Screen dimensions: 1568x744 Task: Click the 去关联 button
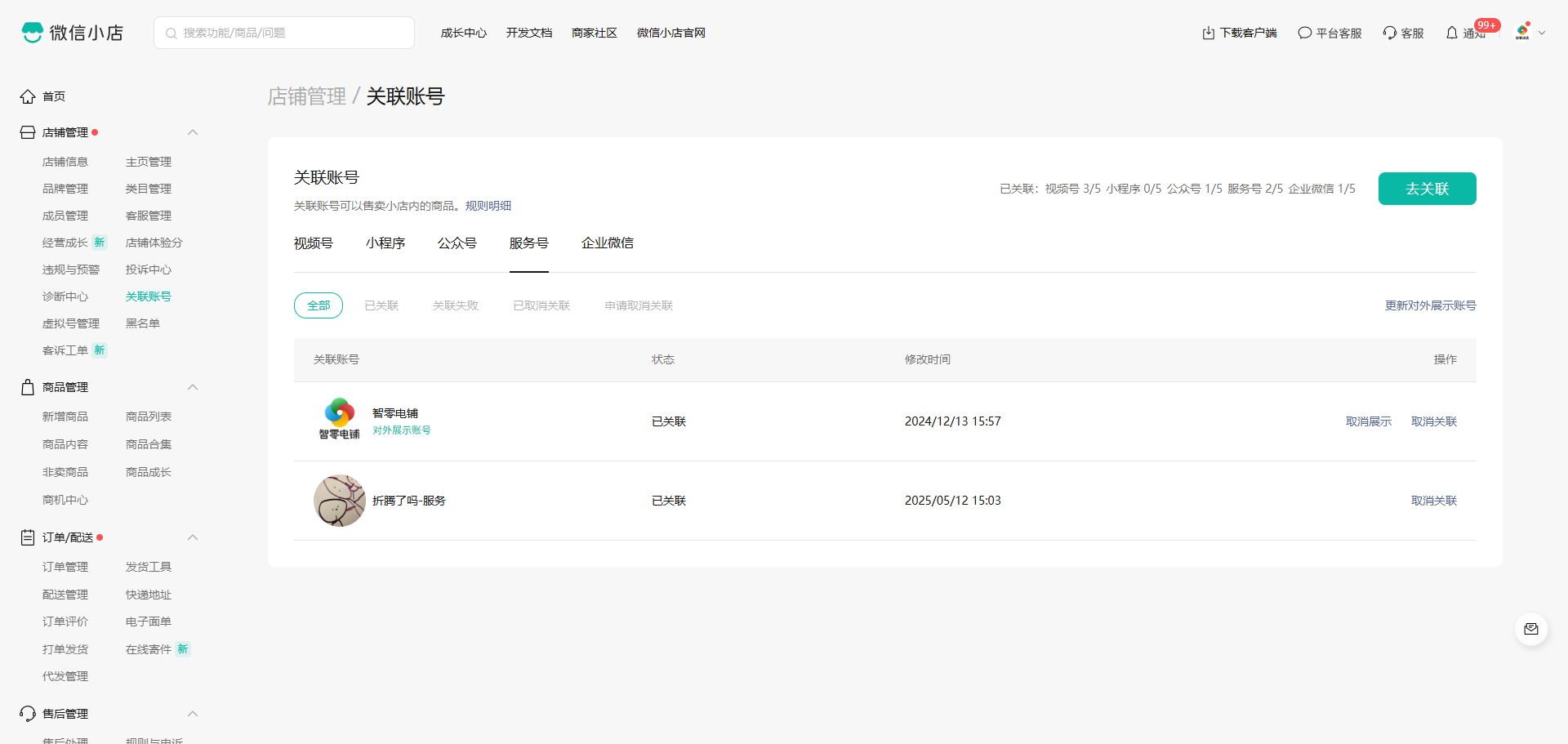tap(1428, 189)
